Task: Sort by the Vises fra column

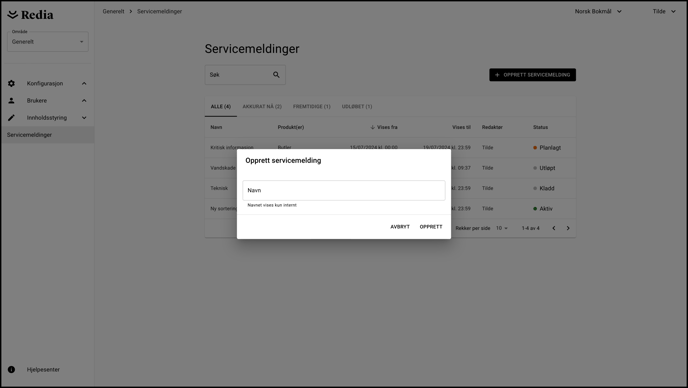Action: tap(383, 127)
